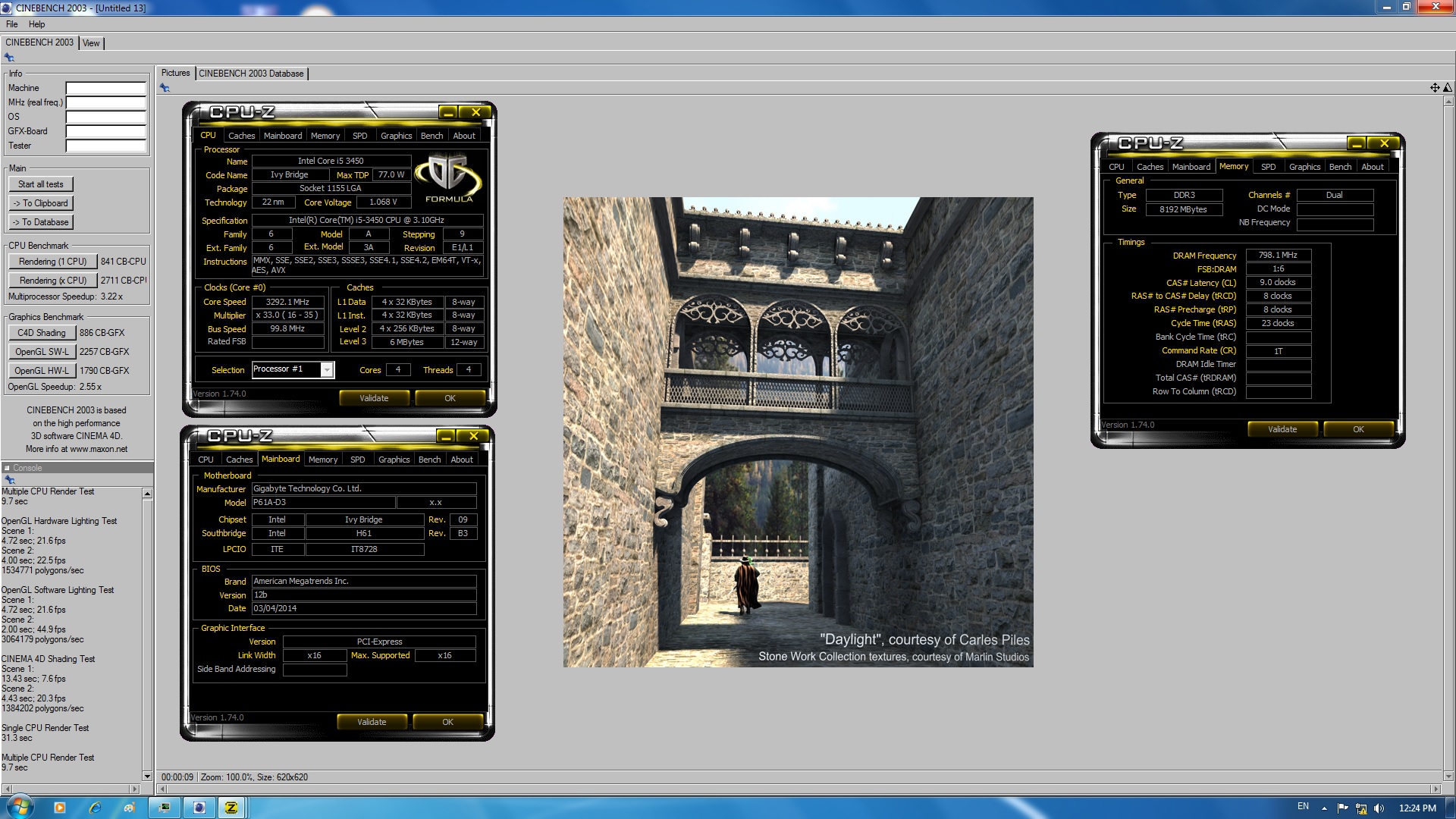
Task: Click Validate in the CPU-Z CPU window
Action: click(374, 398)
